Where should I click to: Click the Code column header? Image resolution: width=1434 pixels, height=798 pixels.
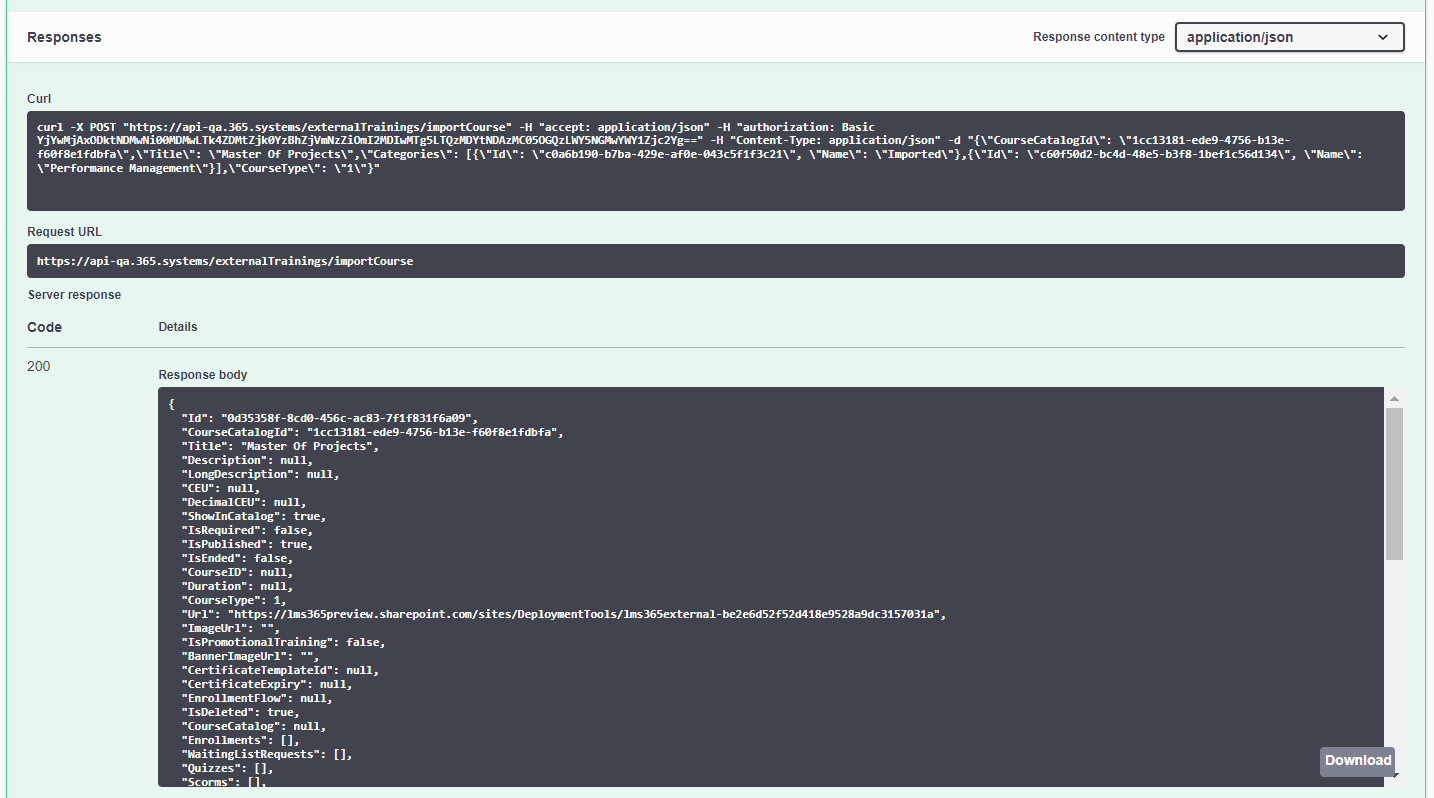(45, 327)
